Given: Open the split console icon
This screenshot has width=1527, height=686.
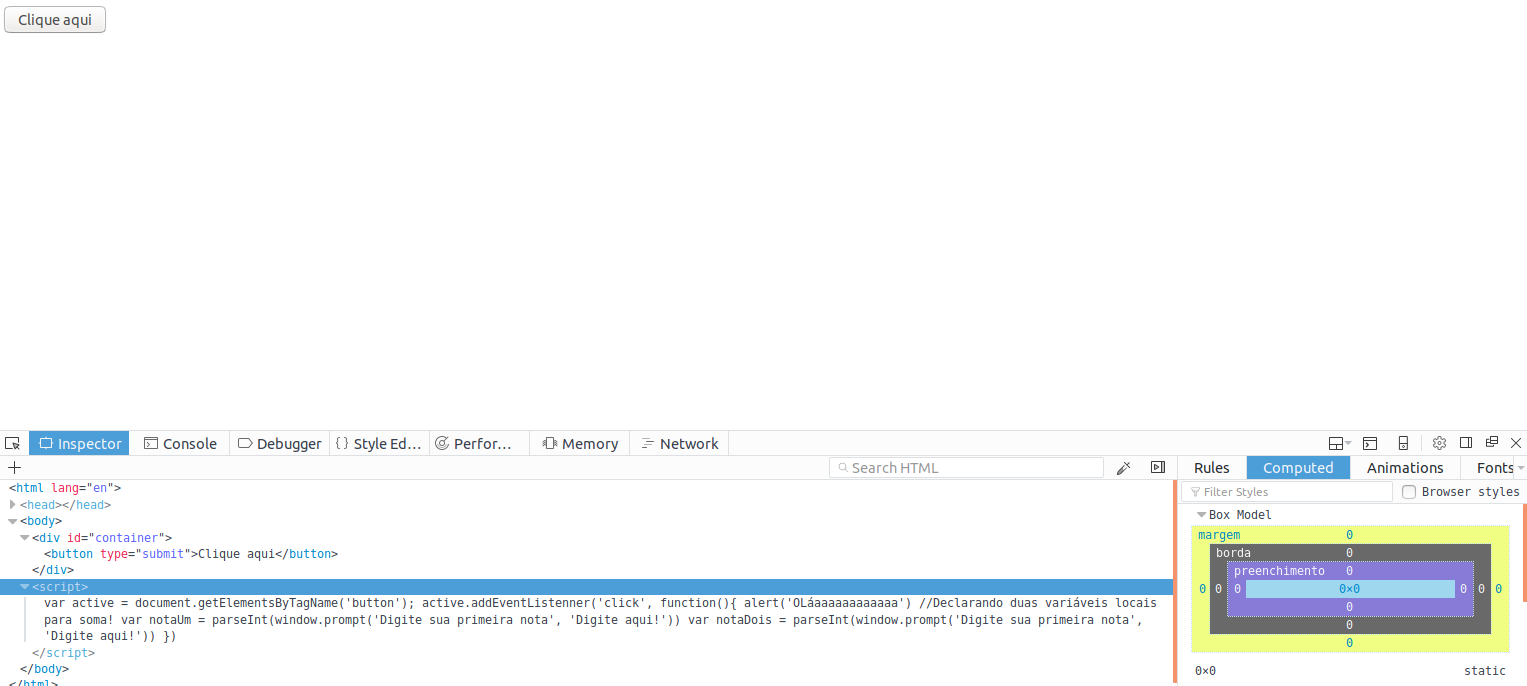Looking at the screenshot, I should point(1370,443).
